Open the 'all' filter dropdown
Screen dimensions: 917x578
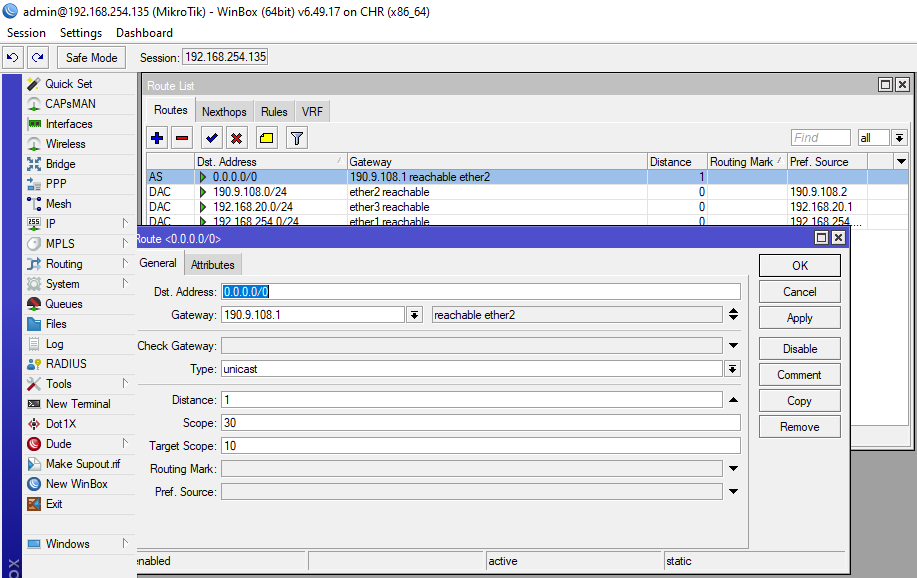(x=899, y=137)
